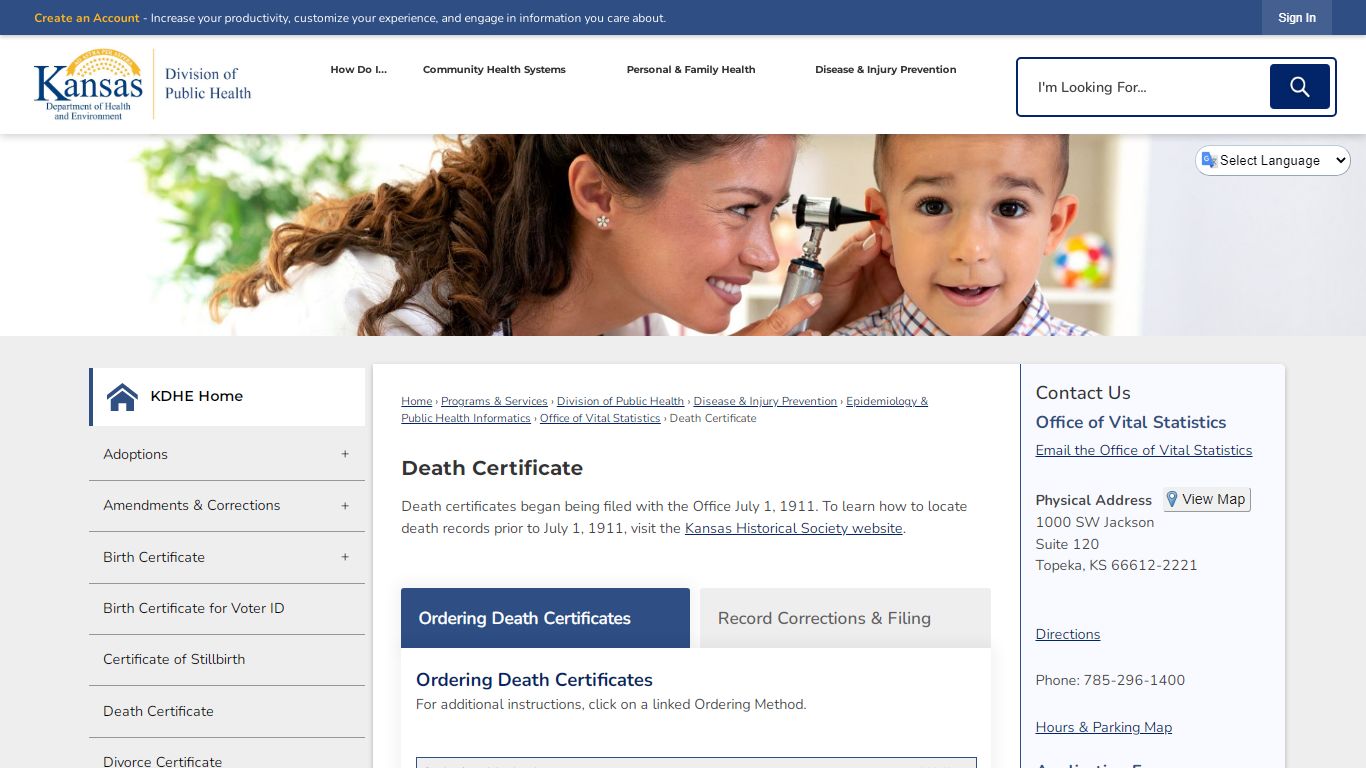
Task: Open the Hours & Parking Map link
Action: click(x=1104, y=727)
